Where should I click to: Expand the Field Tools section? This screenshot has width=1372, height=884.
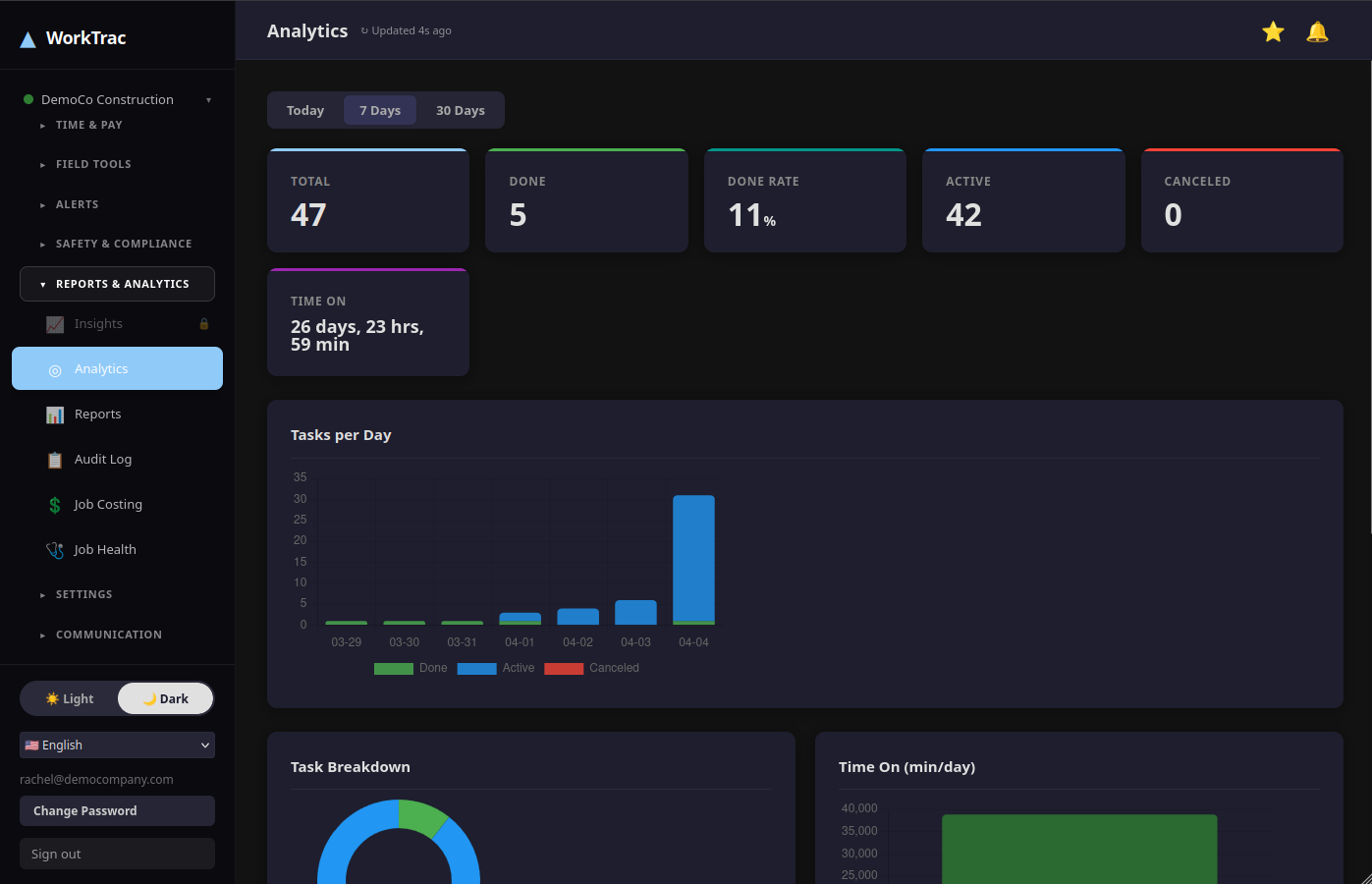coord(117,164)
